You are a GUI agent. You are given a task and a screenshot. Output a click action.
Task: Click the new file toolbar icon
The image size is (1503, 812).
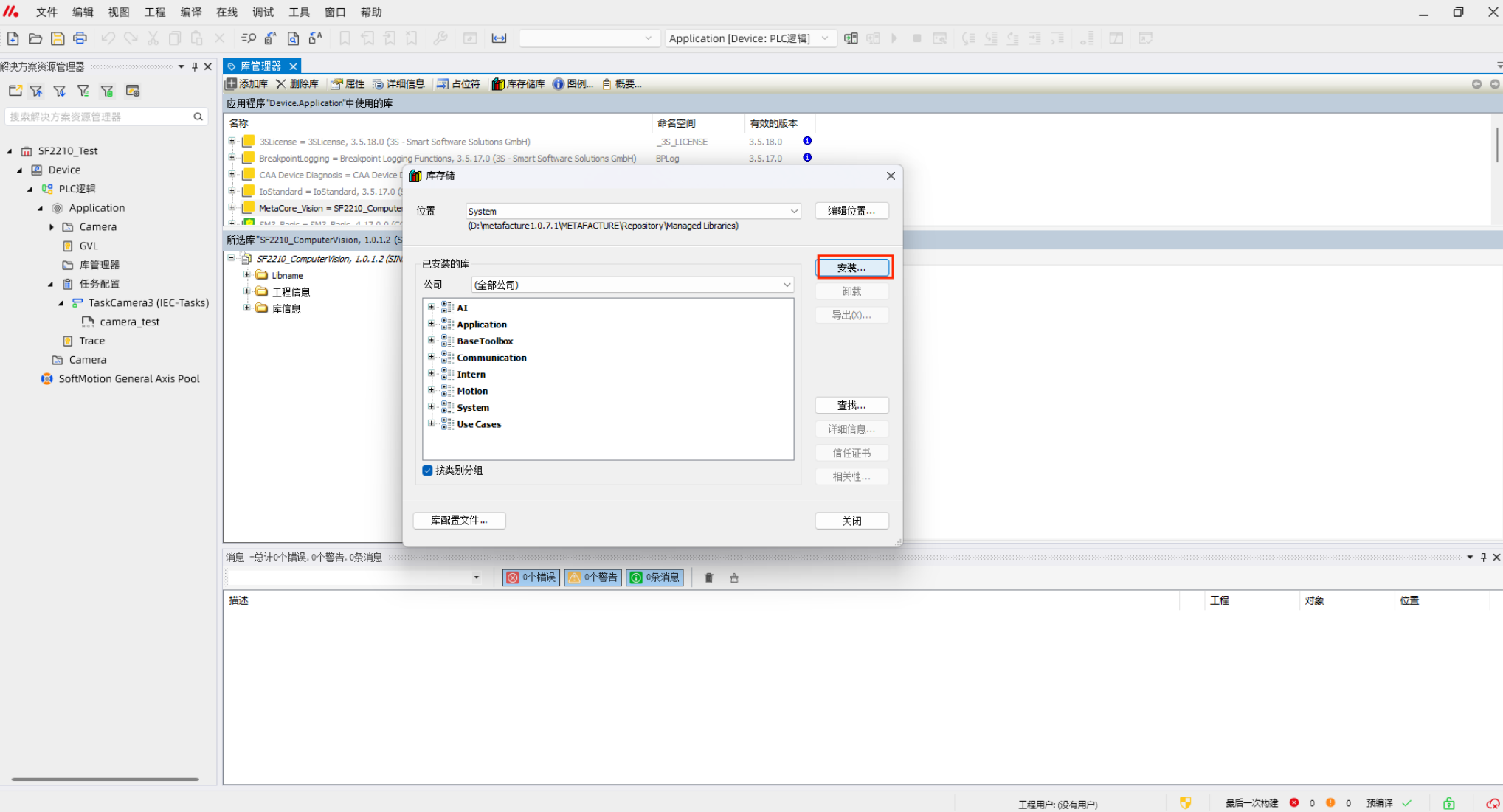tap(13, 38)
